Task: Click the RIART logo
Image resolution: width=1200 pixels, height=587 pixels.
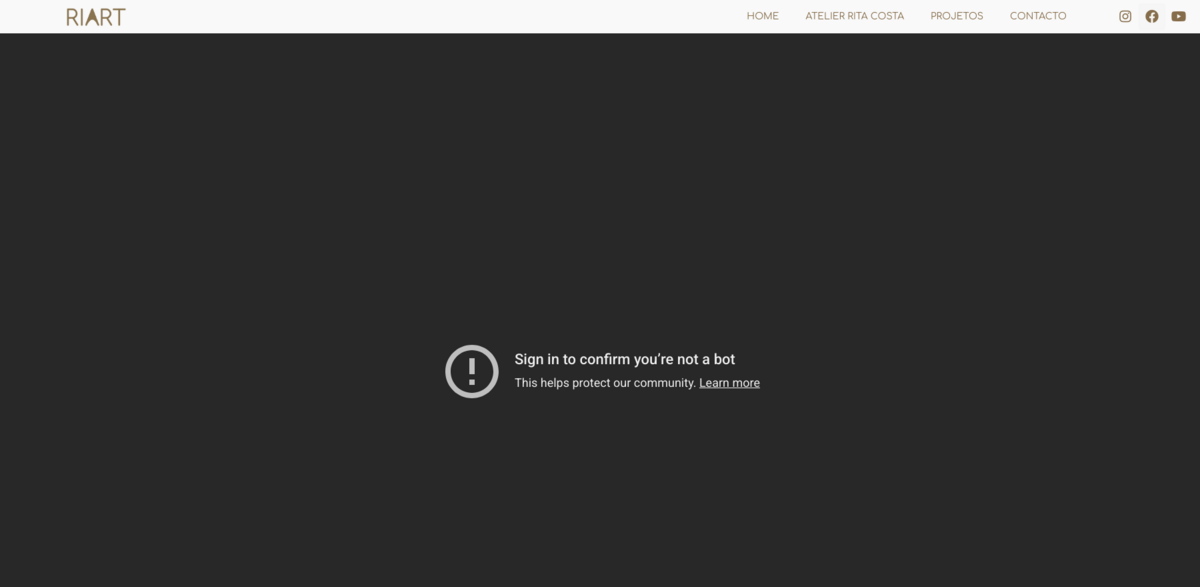Action: point(96,17)
